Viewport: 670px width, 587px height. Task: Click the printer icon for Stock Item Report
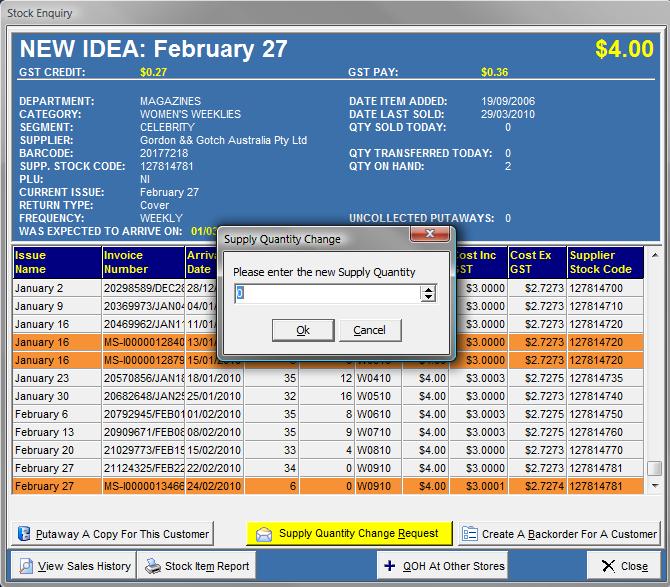[151, 566]
